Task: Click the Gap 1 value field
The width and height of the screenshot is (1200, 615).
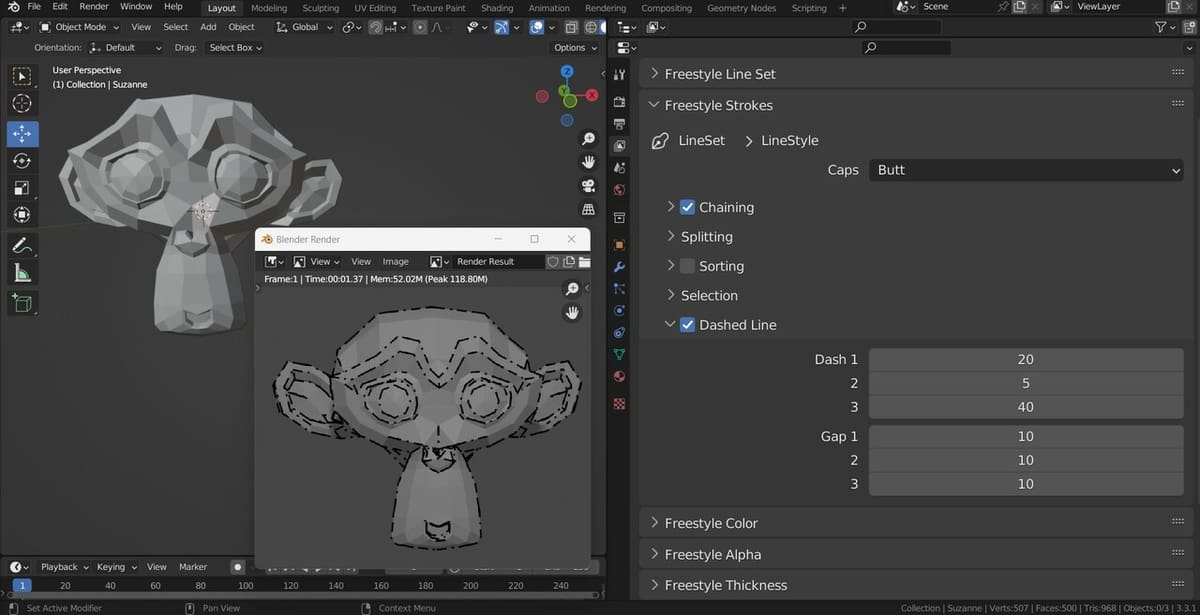Action: [x=1026, y=436]
